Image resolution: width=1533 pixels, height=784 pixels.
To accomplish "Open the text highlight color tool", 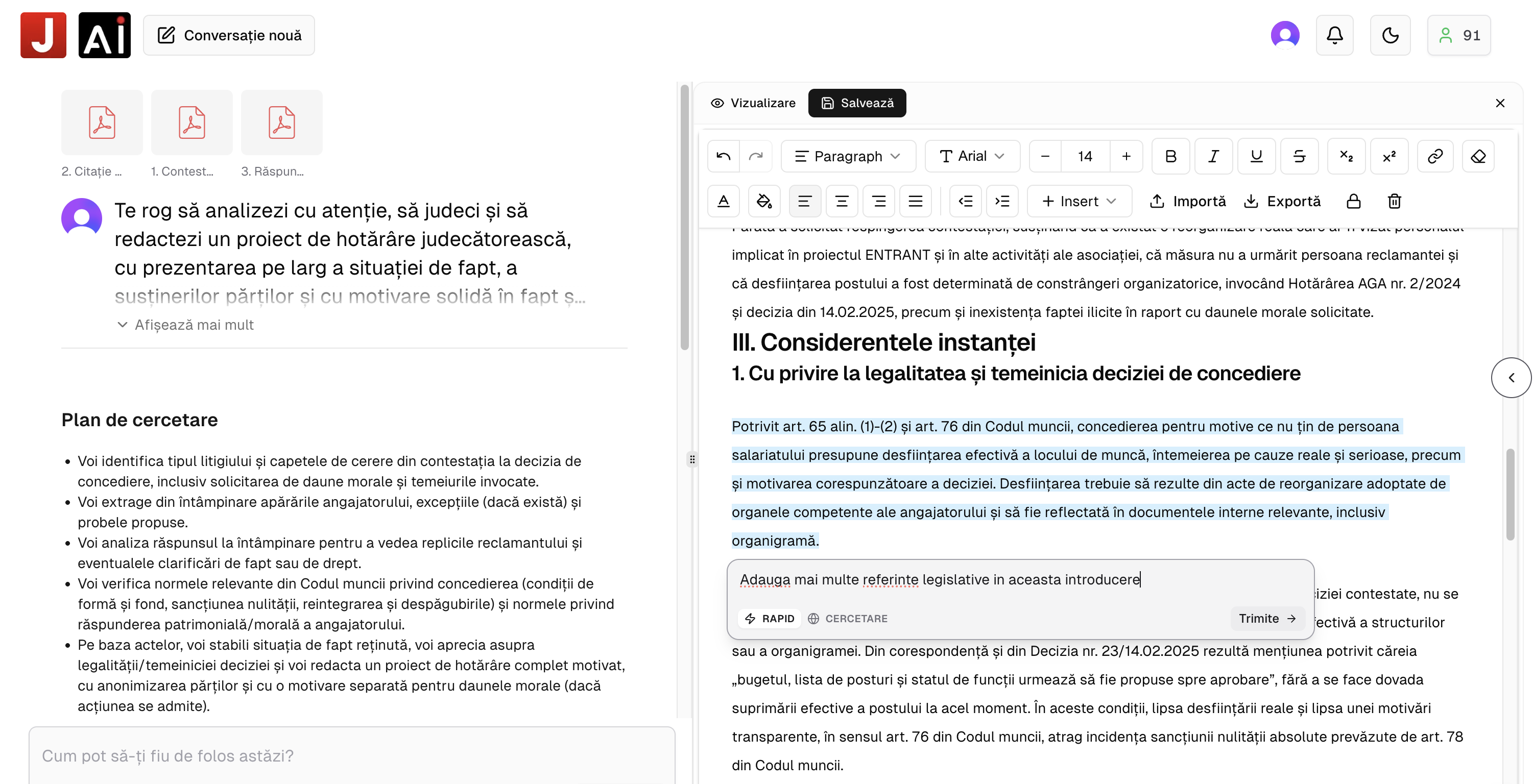I will pos(765,201).
